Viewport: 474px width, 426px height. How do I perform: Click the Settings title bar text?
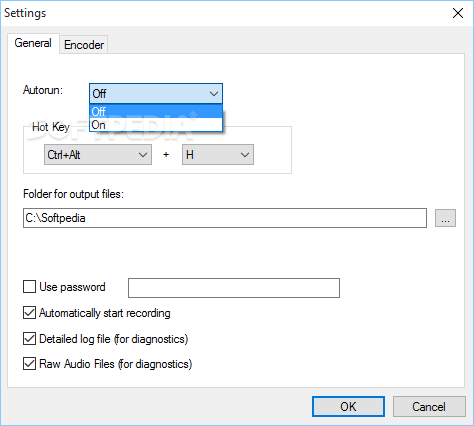coord(25,13)
